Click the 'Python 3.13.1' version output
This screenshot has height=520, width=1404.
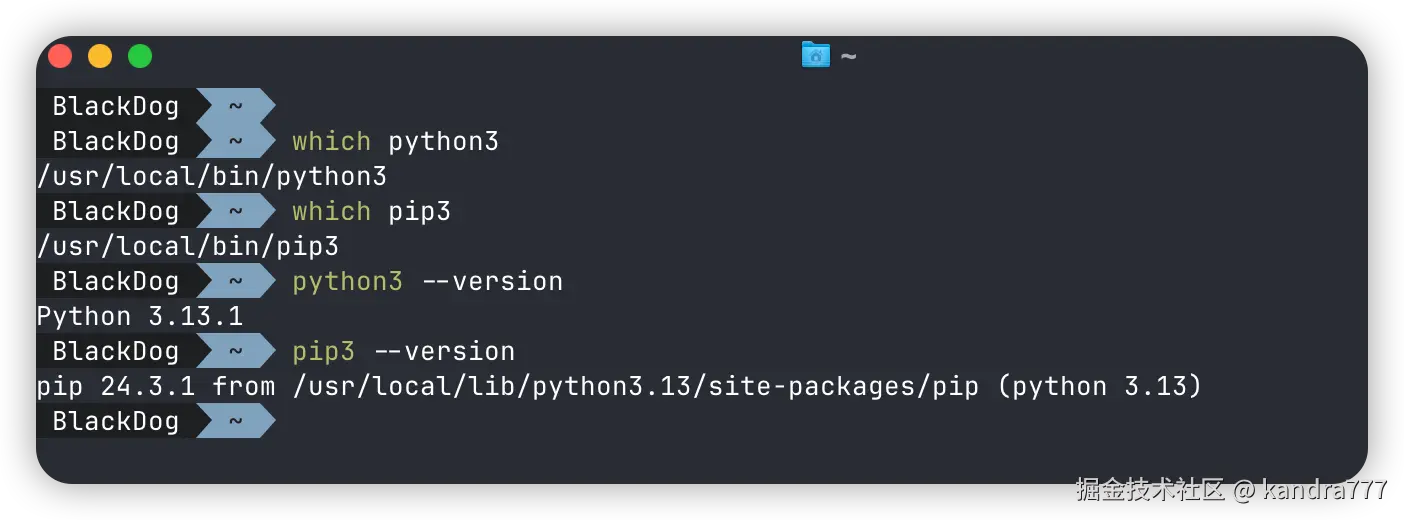(x=139, y=316)
